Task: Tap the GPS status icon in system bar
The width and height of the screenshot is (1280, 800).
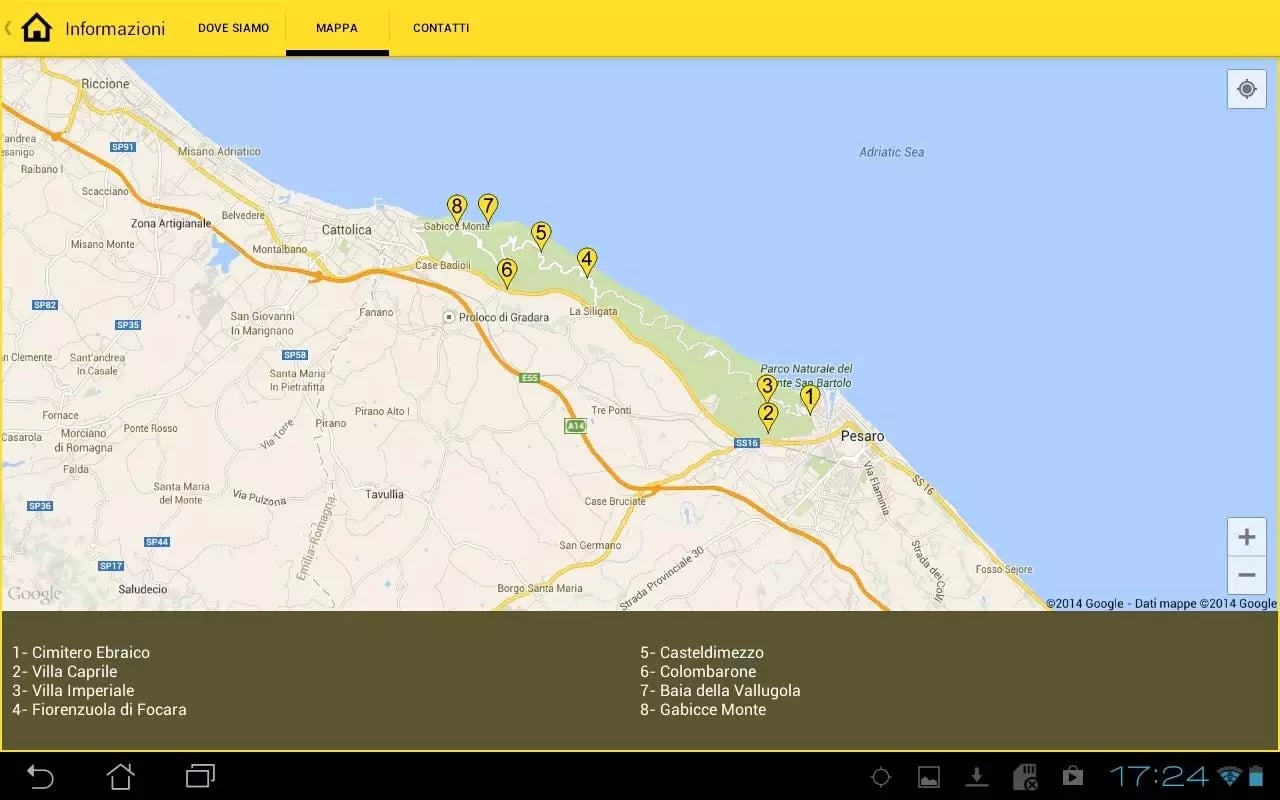Action: (881, 777)
